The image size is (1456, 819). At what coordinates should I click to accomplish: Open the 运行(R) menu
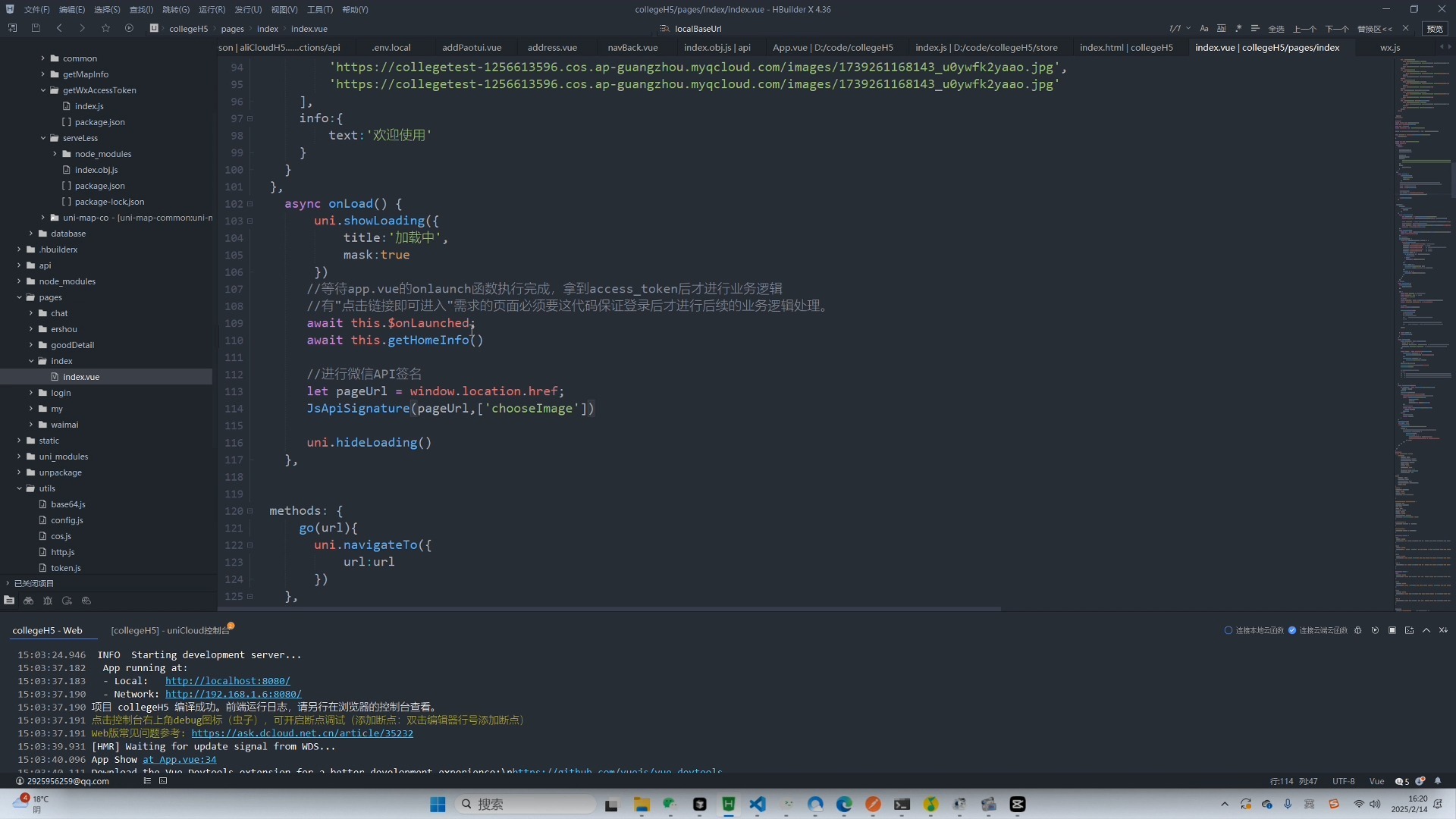click(212, 9)
